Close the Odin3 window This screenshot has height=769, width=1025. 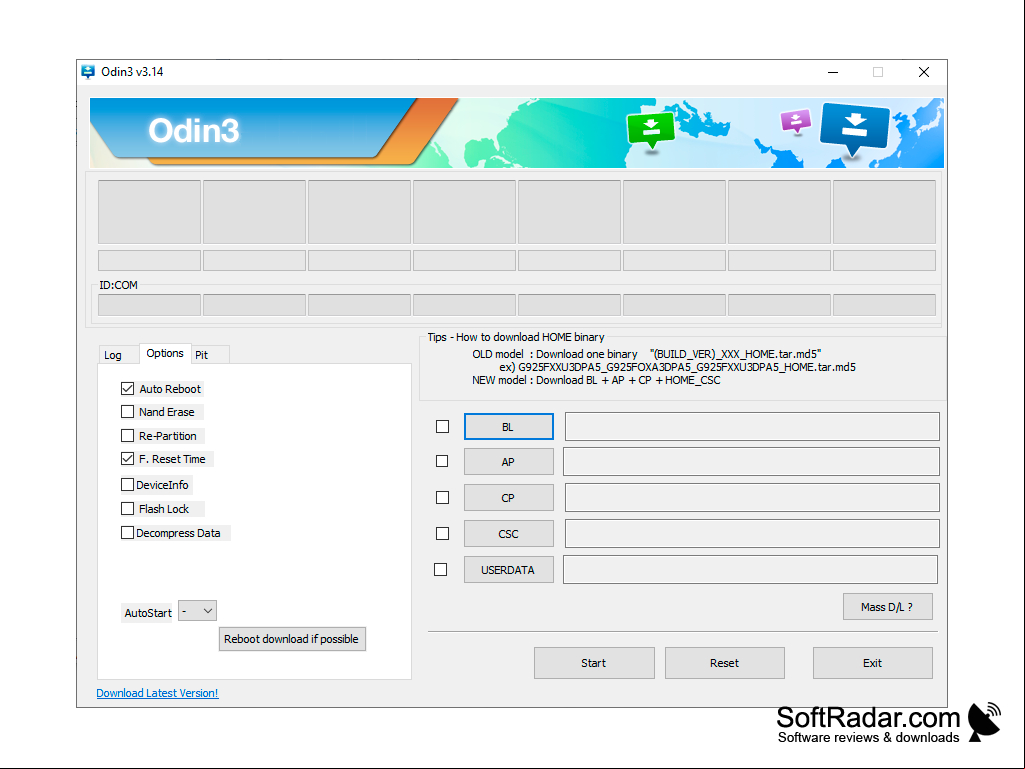(924, 72)
